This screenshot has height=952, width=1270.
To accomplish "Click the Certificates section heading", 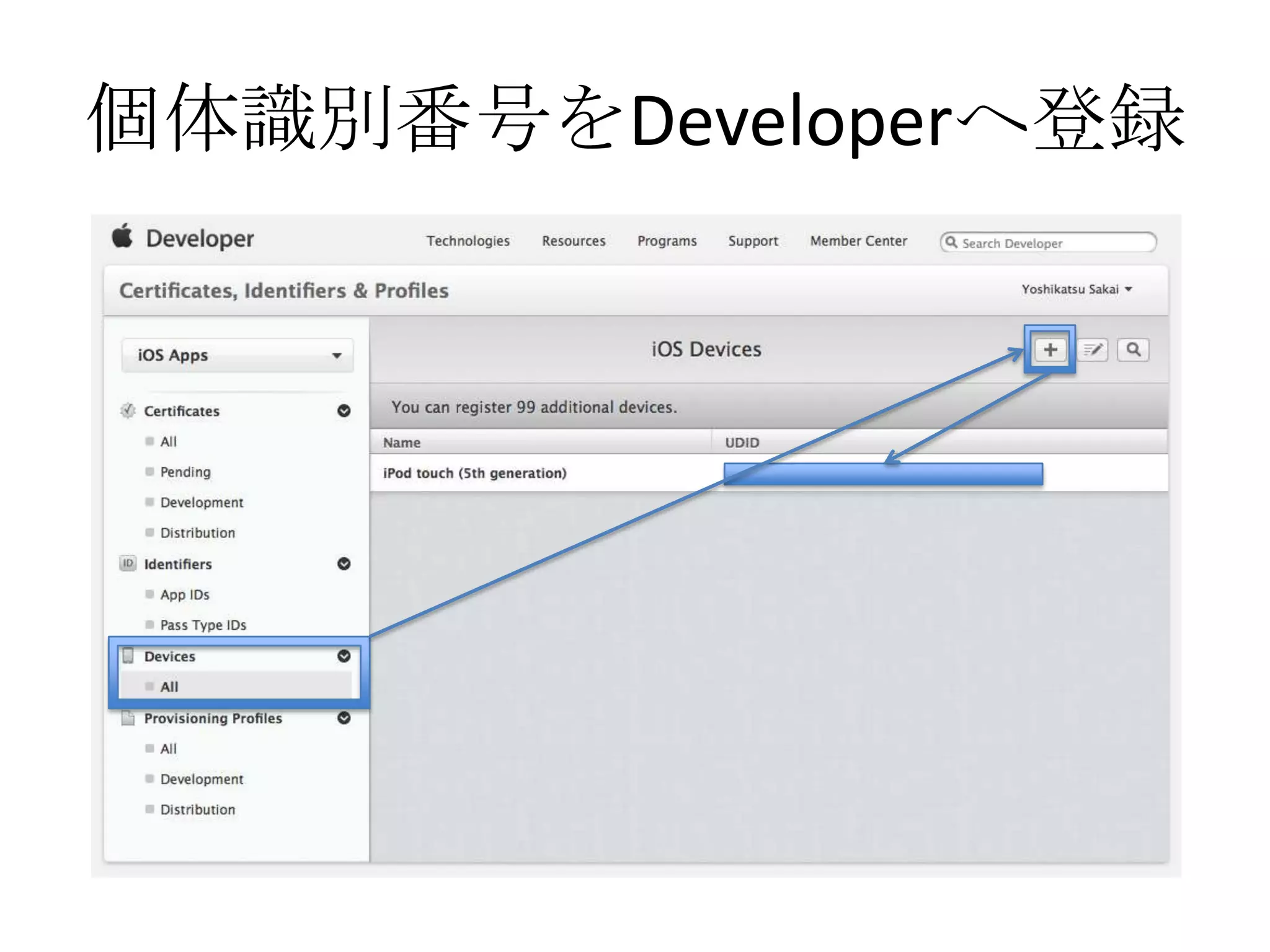I will point(182,411).
